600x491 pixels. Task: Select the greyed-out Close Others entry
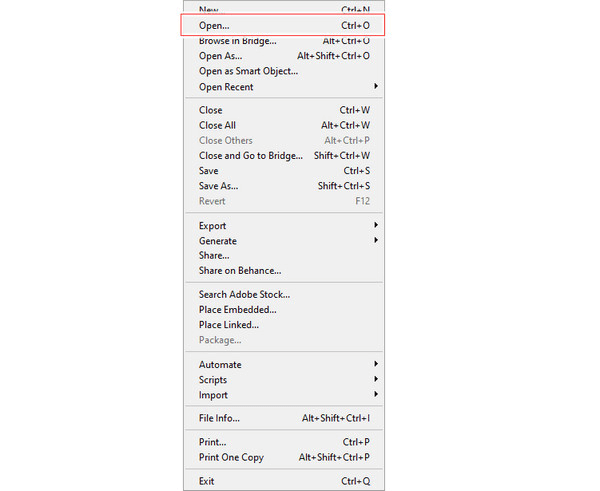point(284,141)
